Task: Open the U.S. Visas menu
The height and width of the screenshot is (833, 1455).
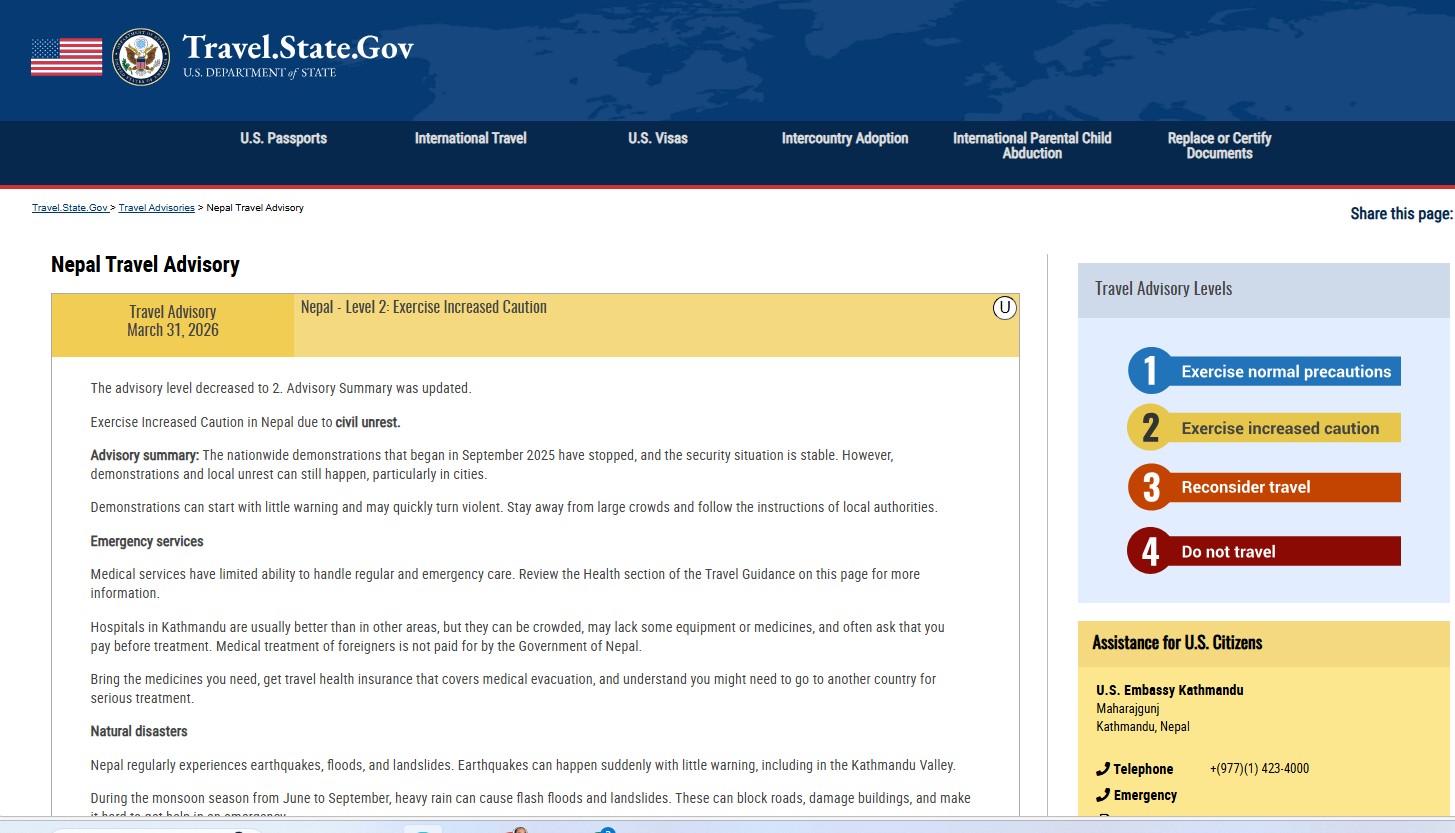Action: (657, 139)
